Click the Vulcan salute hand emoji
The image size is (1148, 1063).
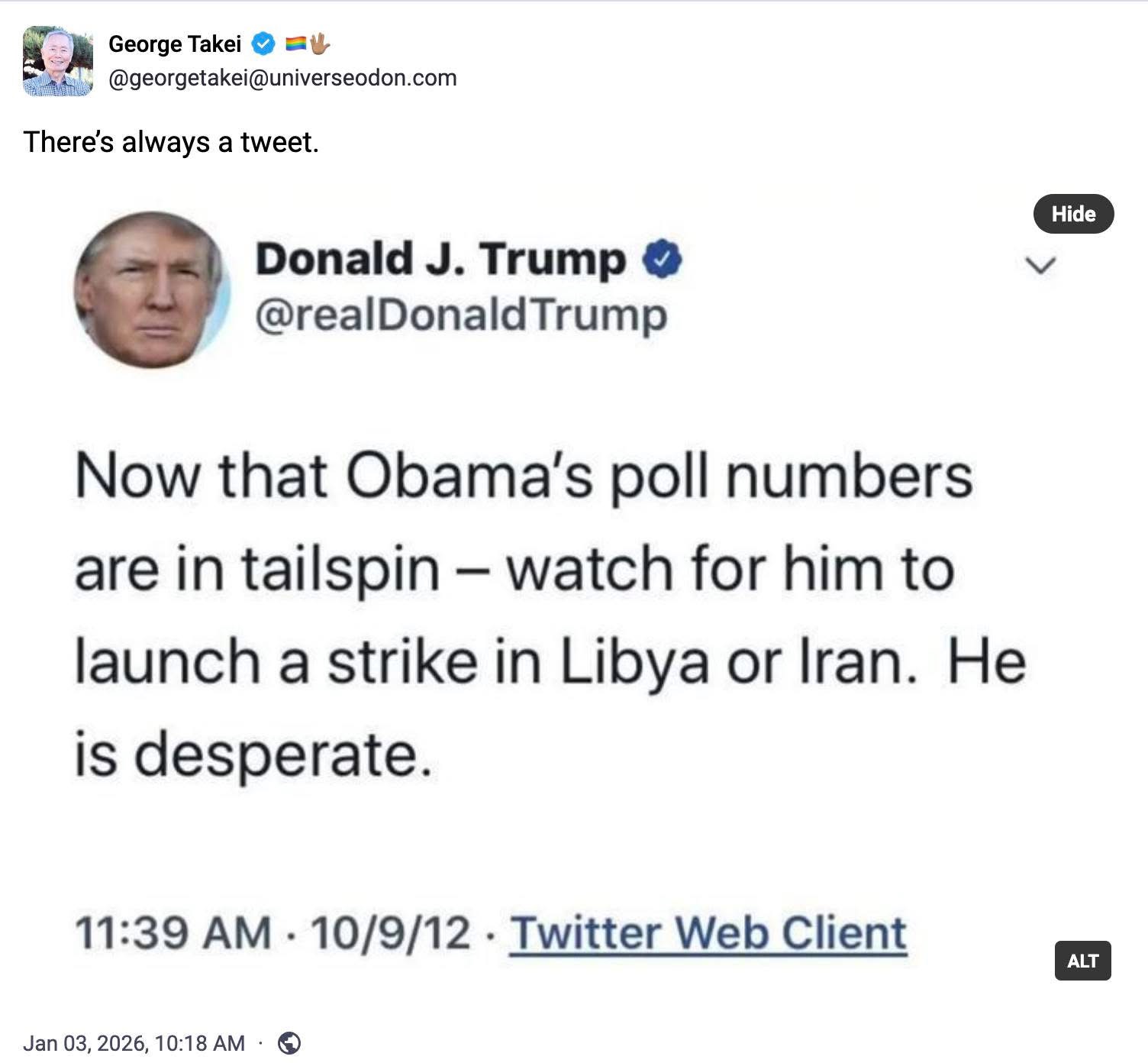320,44
